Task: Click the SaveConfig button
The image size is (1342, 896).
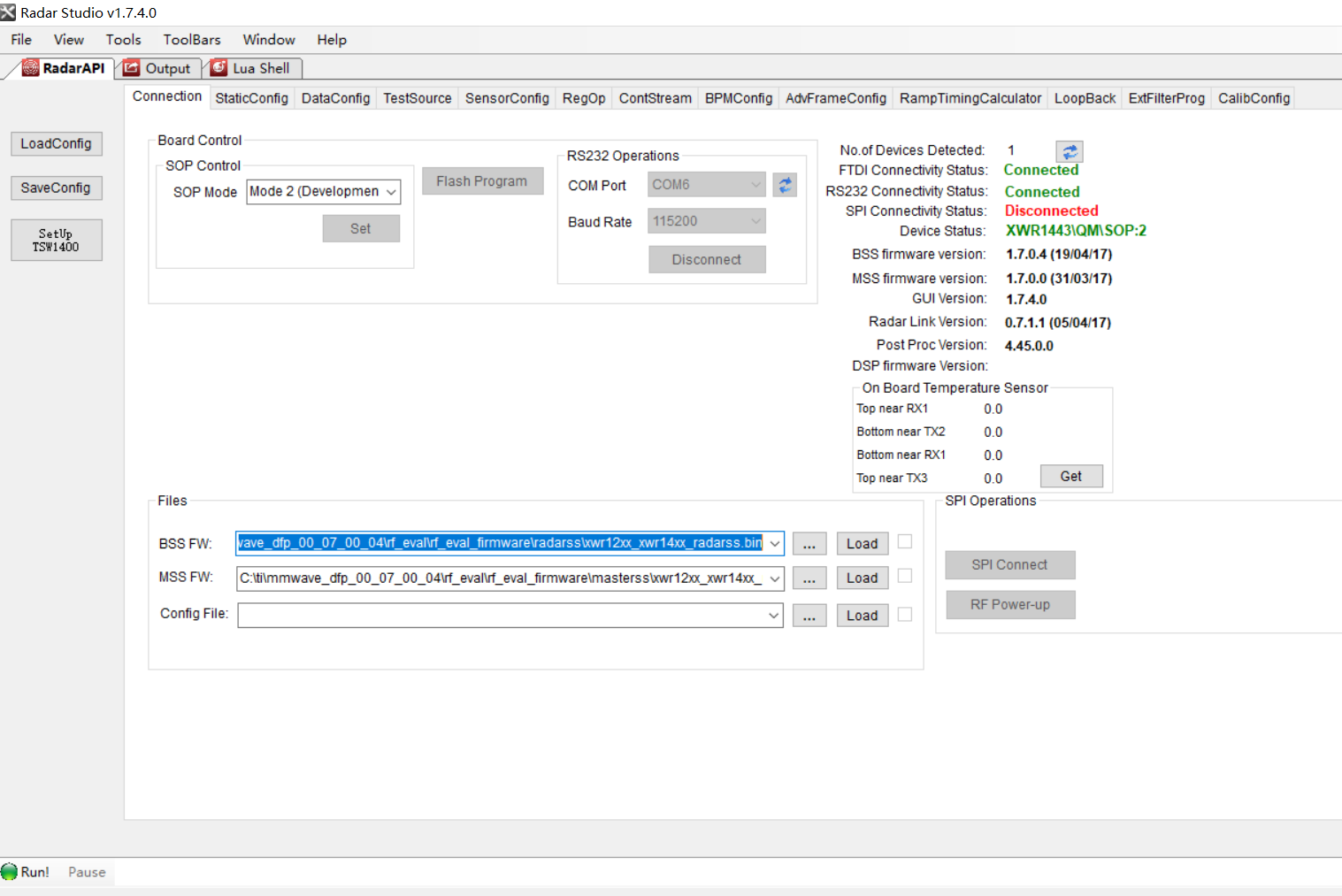Action: point(57,188)
